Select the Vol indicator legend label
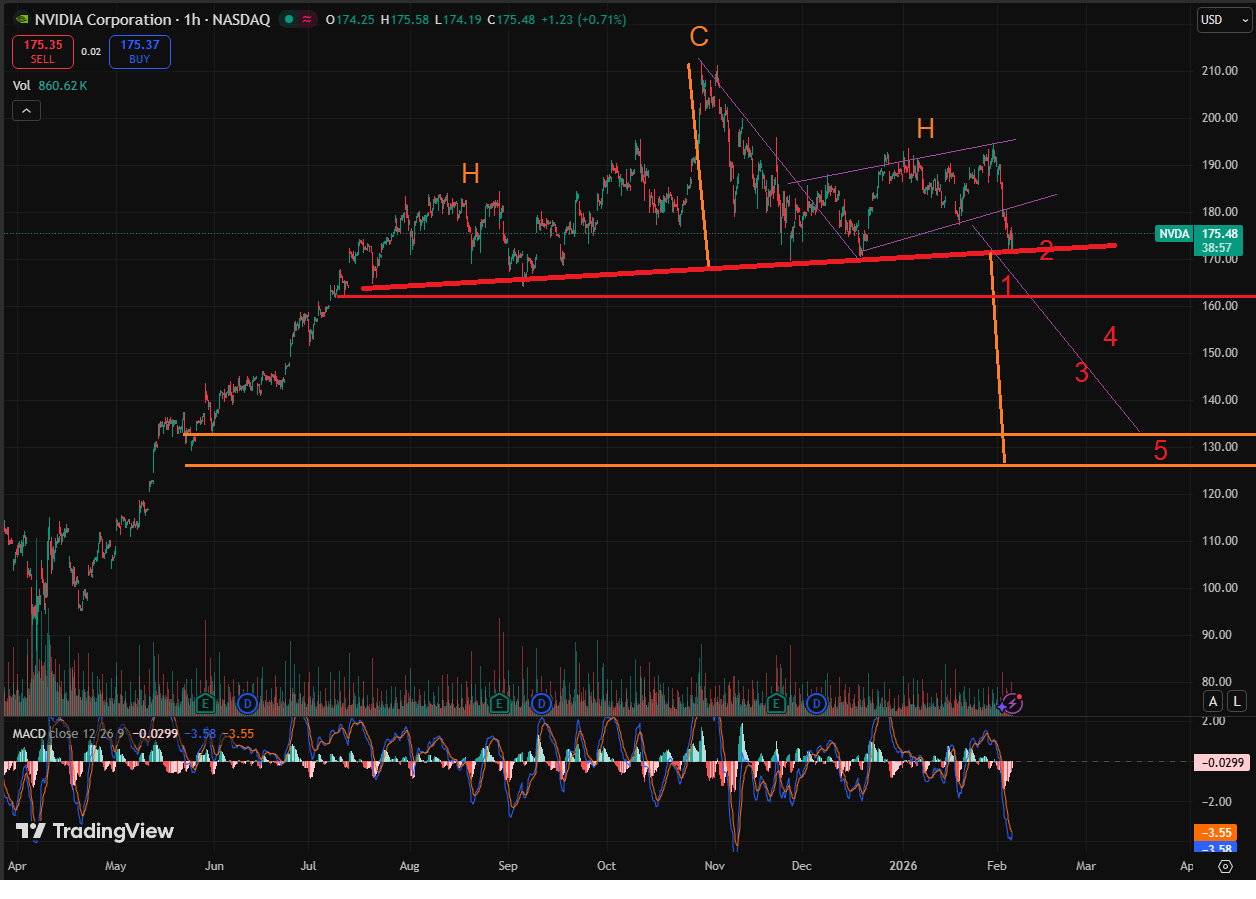The height and width of the screenshot is (899, 1256). pyautogui.click(x=22, y=86)
